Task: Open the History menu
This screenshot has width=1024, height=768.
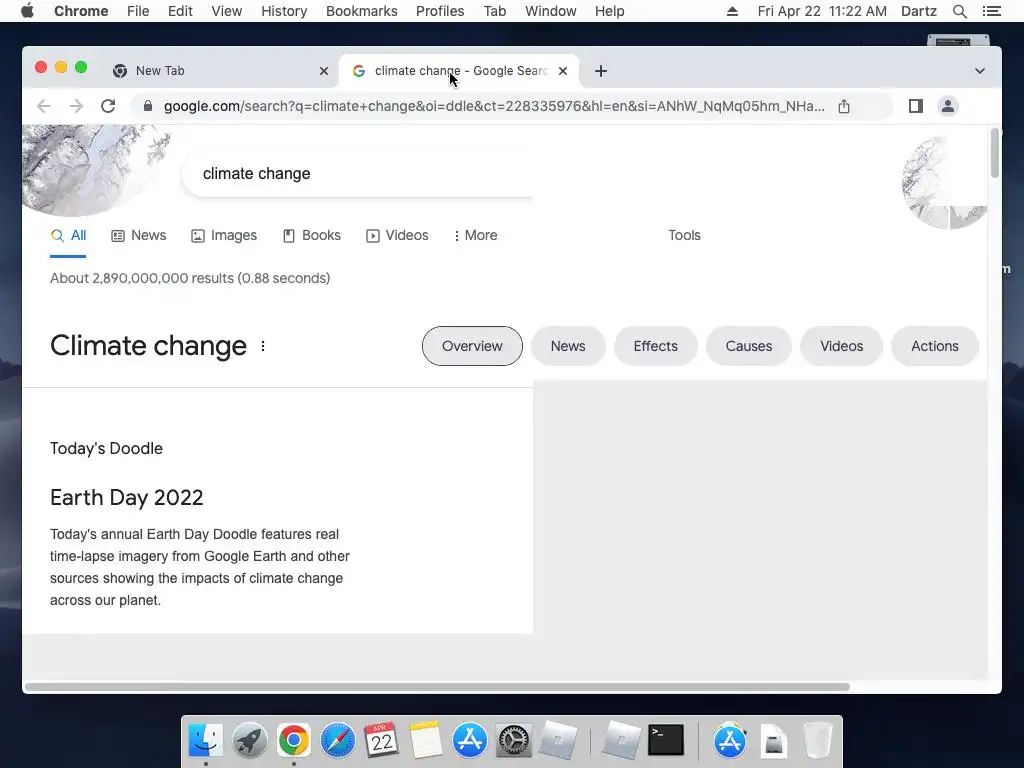Action: 284,11
